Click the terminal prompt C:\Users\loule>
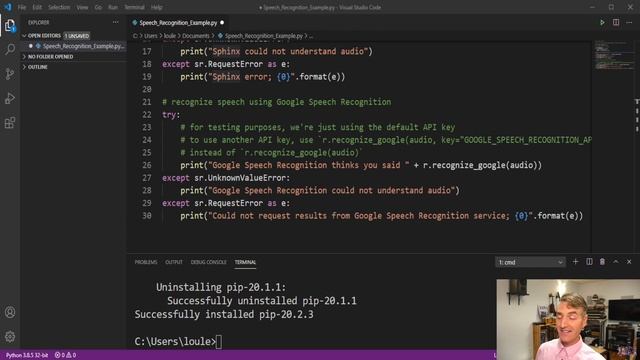The width and height of the screenshot is (640, 360). pos(175,342)
